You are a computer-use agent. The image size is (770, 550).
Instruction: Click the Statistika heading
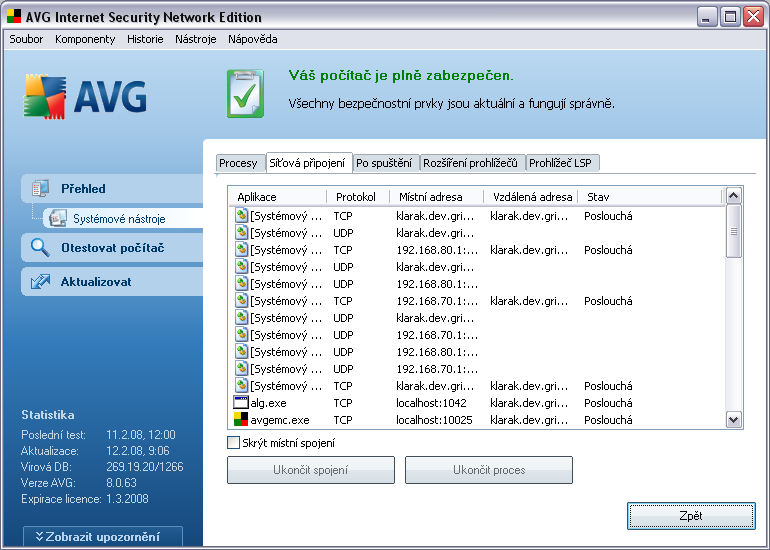click(48, 415)
